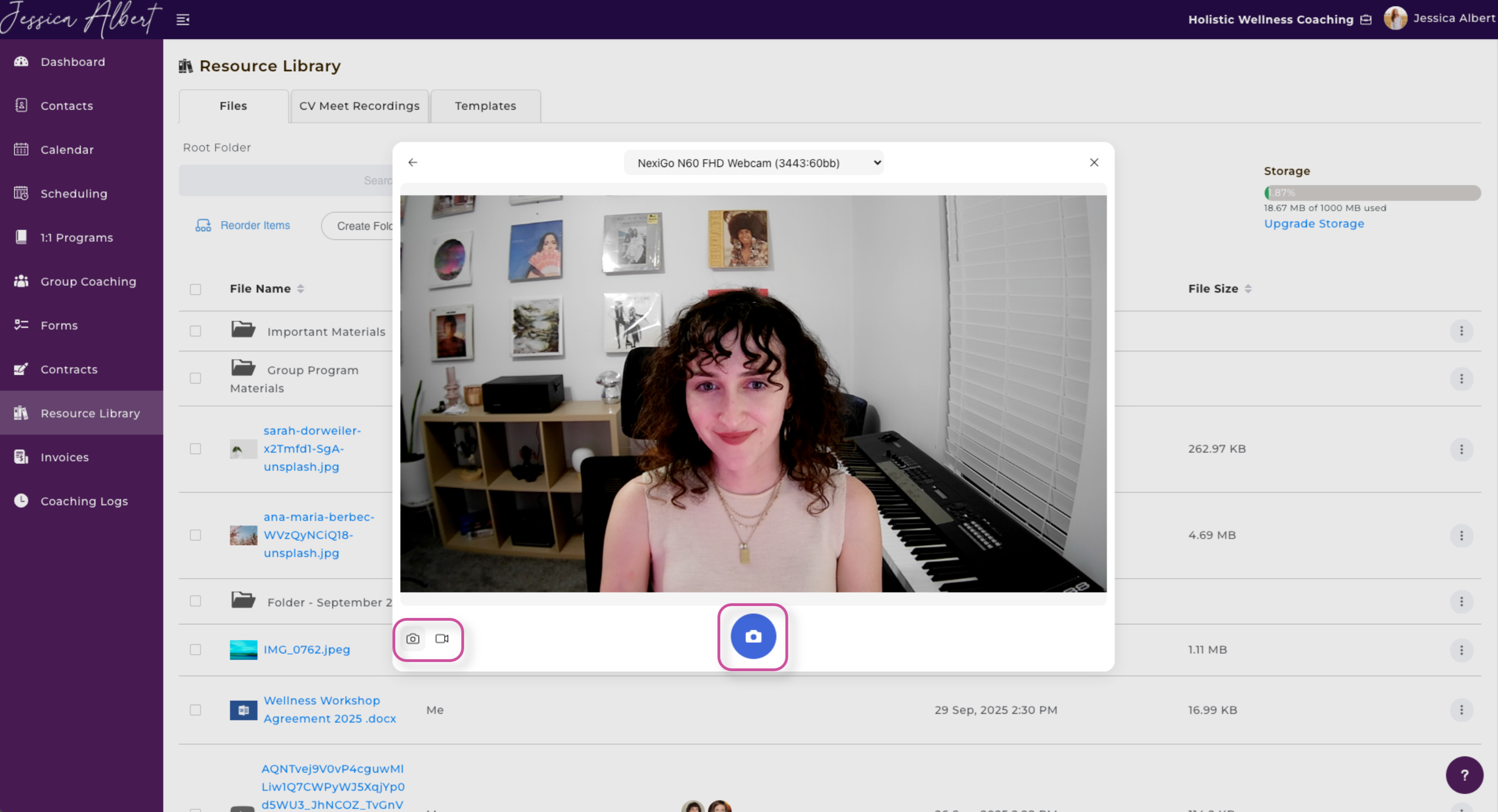This screenshot has height=812, width=1498.
Task: Check the select-all checkbox beside File Name
Action: pyautogui.click(x=196, y=289)
